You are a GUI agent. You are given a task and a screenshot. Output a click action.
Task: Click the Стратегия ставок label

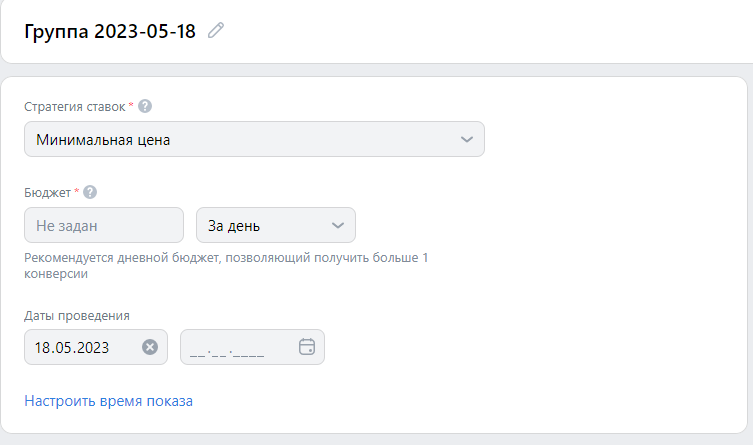click(74, 107)
